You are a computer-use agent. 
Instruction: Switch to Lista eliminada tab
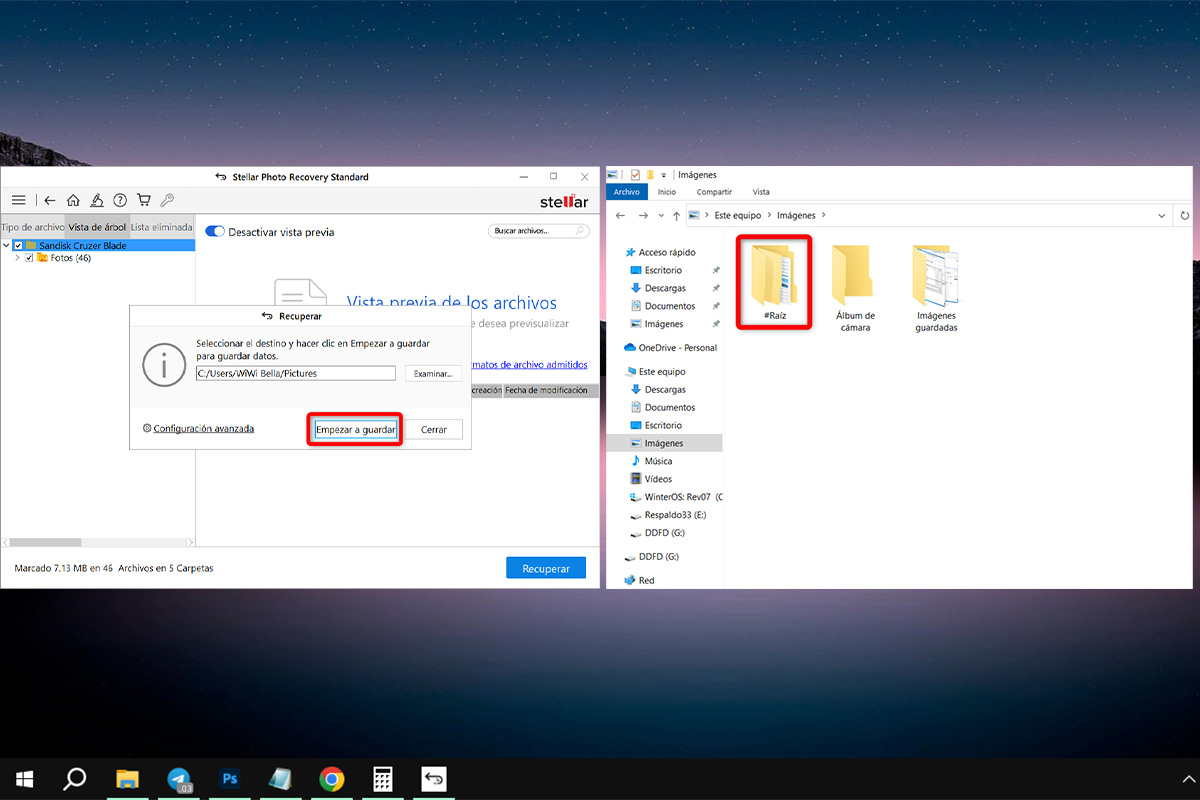click(x=161, y=227)
